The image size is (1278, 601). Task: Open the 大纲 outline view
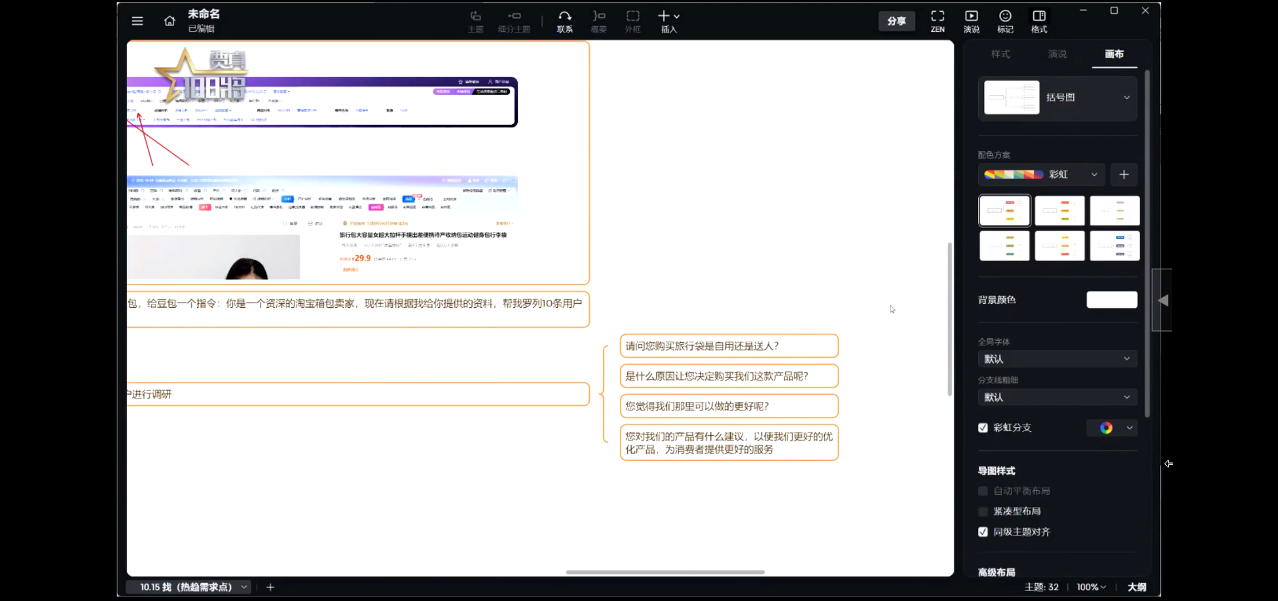coord(1137,587)
